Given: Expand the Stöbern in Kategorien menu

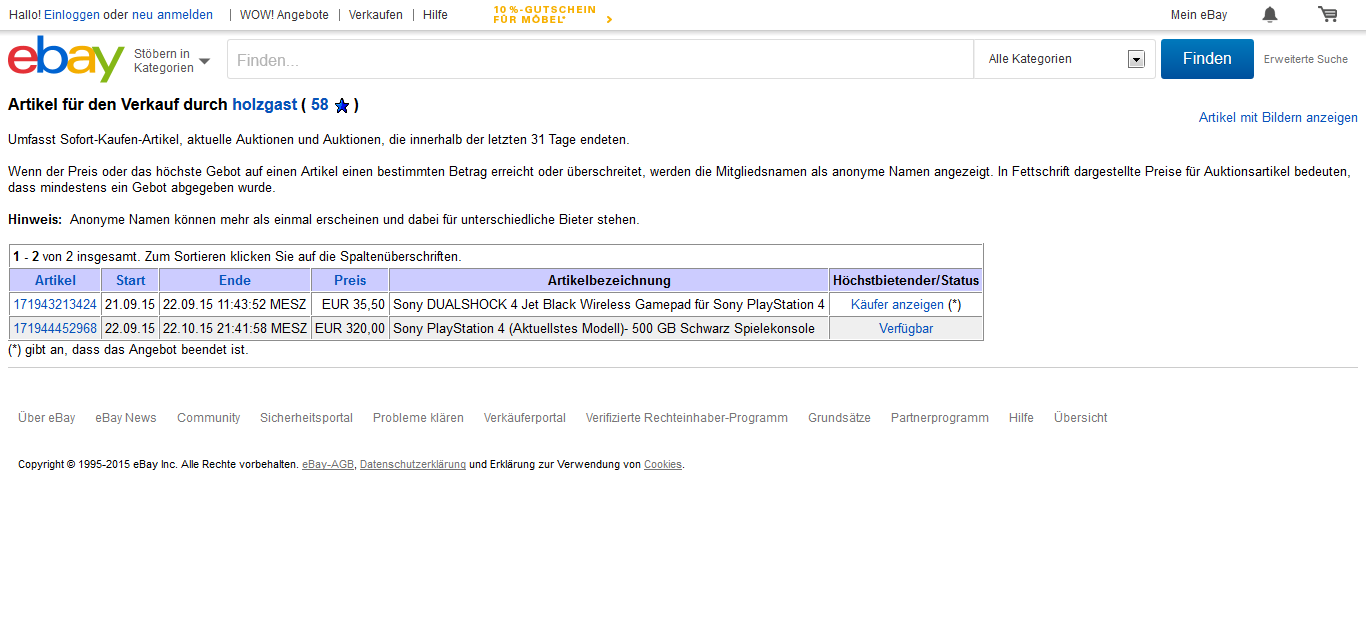Looking at the screenshot, I should pyautogui.click(x=171, y=61).
